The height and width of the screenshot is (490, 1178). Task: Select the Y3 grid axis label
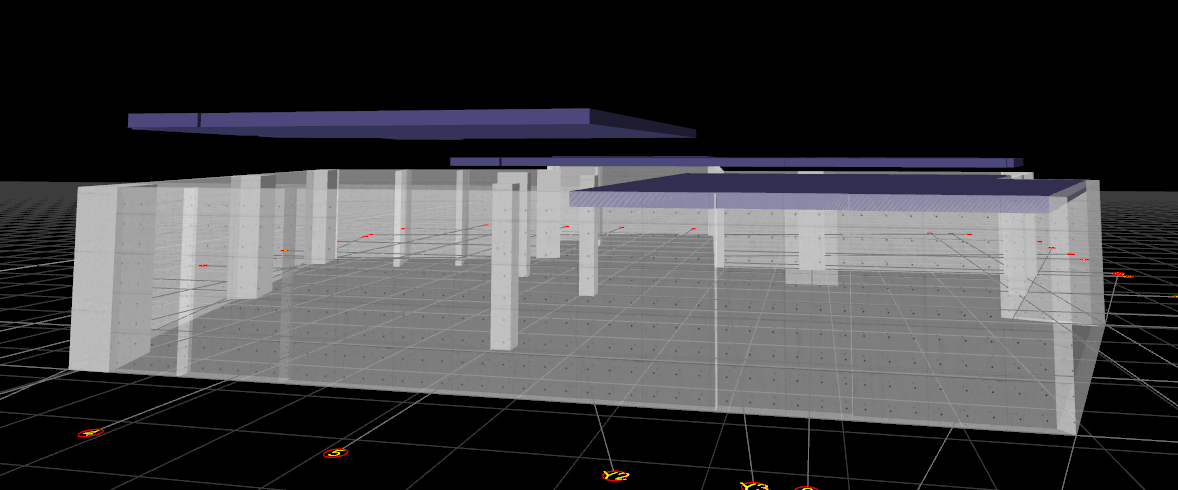point(754,486)
